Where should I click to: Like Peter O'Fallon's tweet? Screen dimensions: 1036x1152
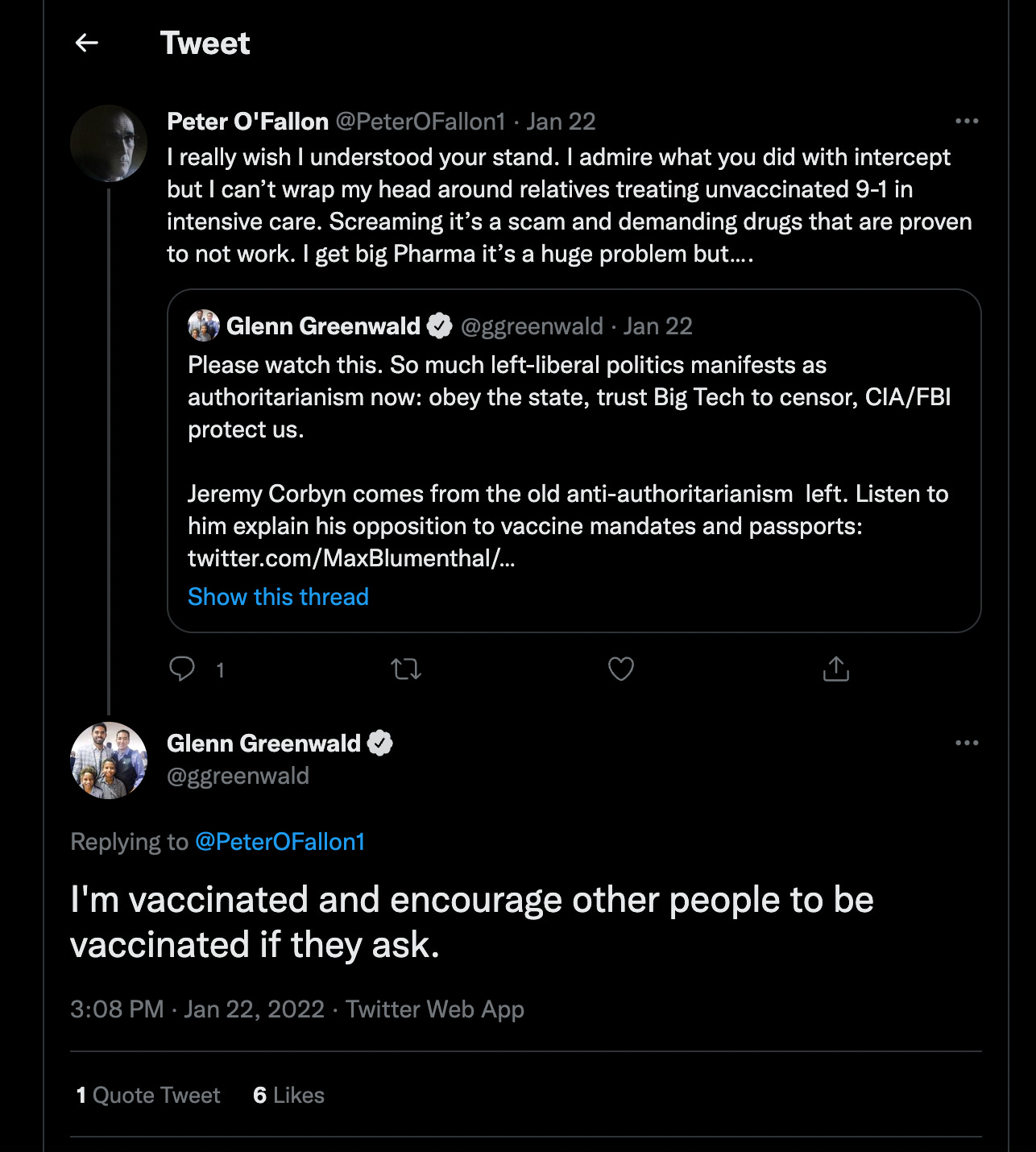click(x=620, y=669)
